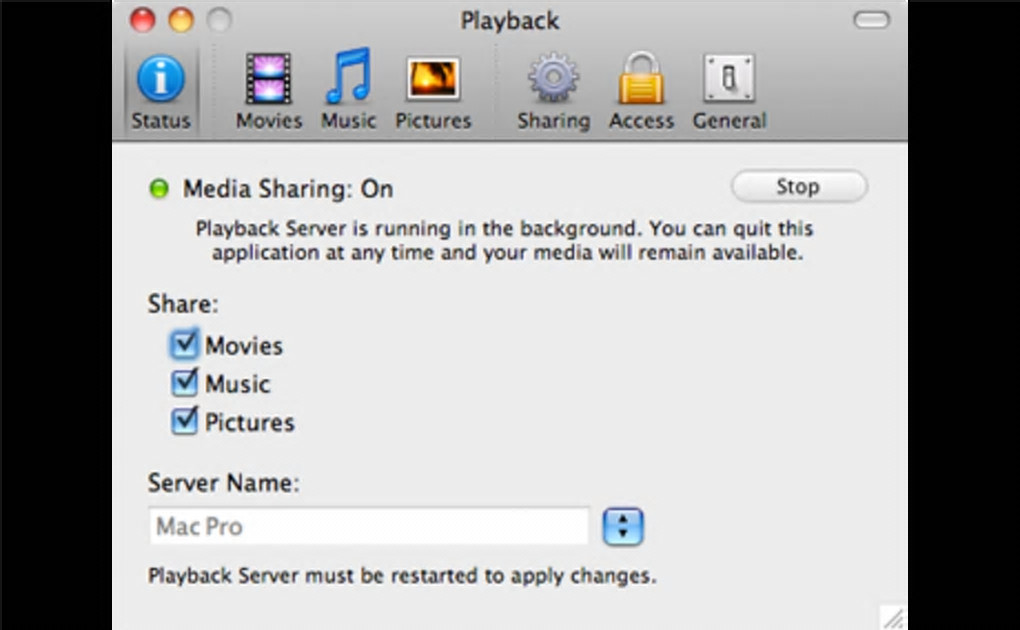Screen dimensions: 1020x630
Task: Expand the Server Name dropdown arrows
Action: tap(622, 527)
